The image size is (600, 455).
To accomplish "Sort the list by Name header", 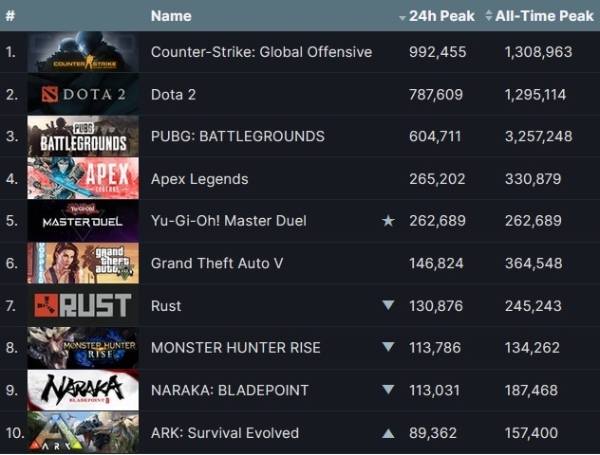I will click(x=170, y=16).
